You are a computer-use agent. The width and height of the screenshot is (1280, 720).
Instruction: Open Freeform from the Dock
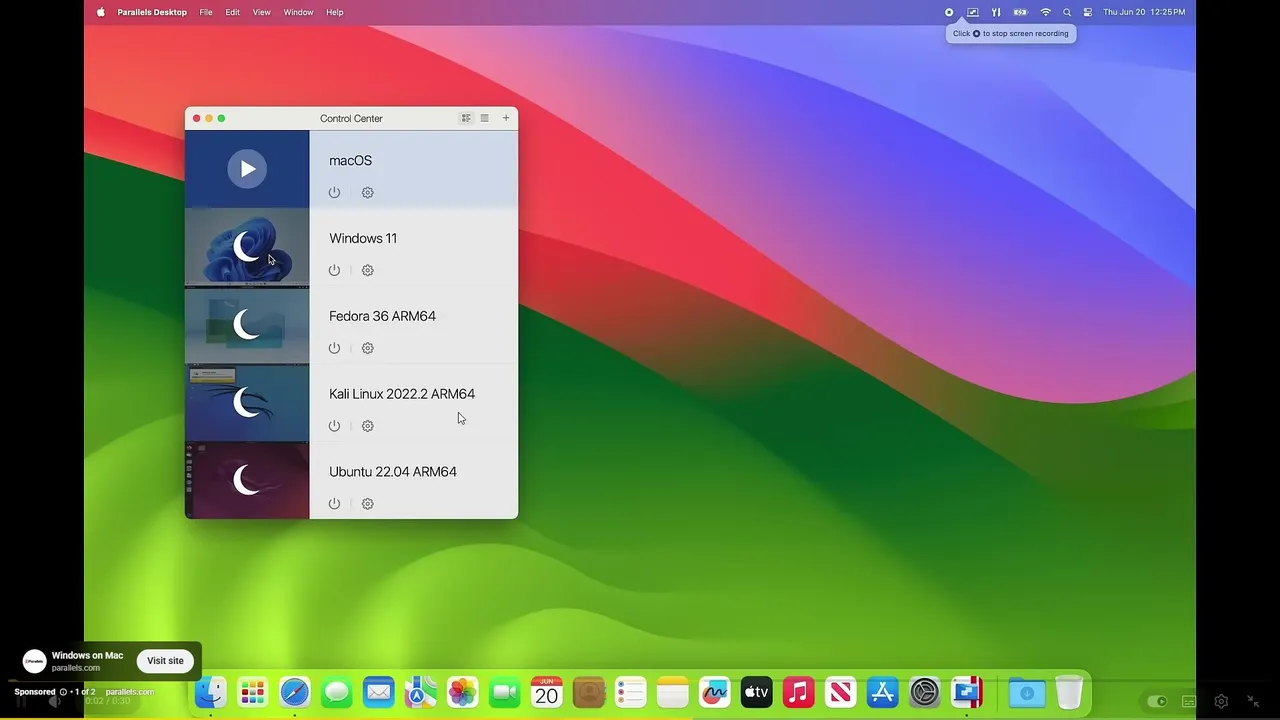click(x=715, y=692)
